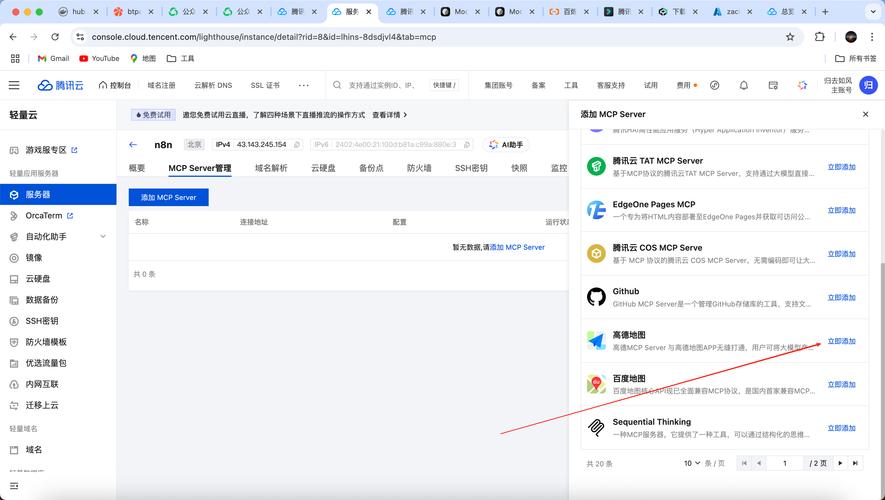The height and width of the screenshot is (500, 885).
Task: Click the Sequential Thinking icon
Action: [596, 428]
